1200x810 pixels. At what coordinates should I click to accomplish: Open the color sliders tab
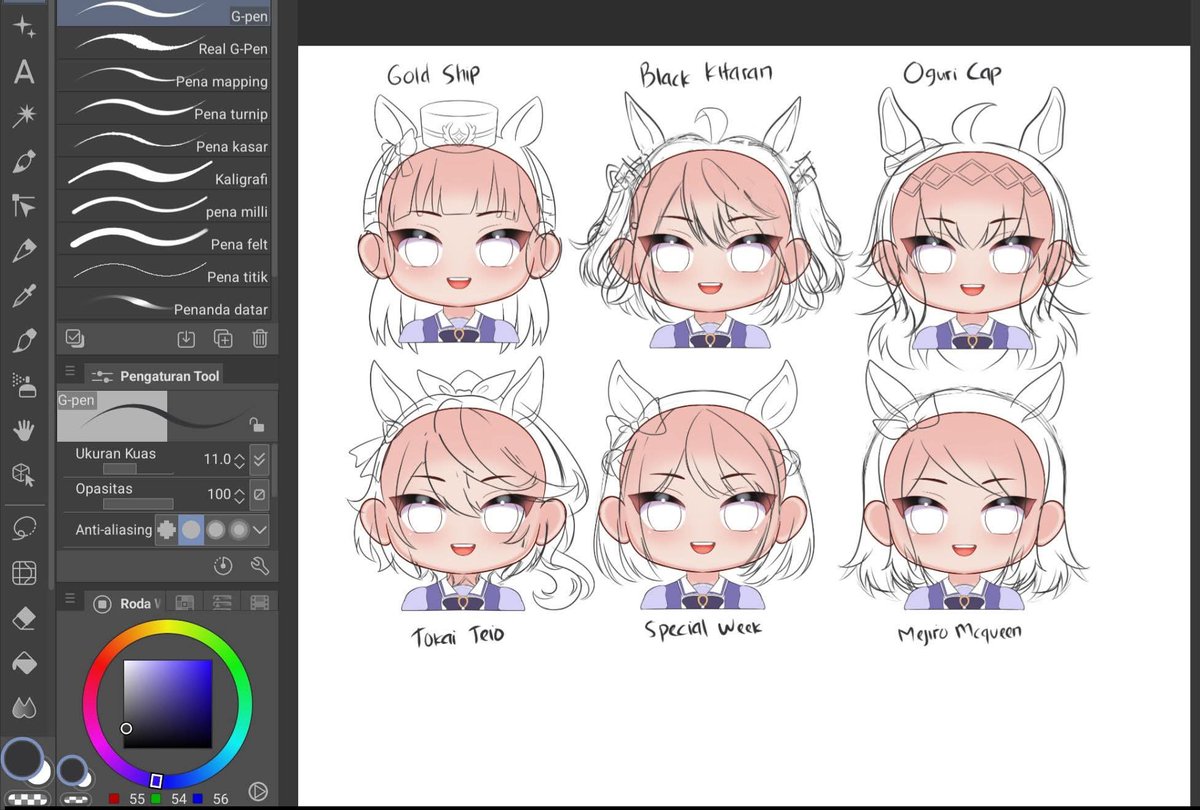(221, 603)
